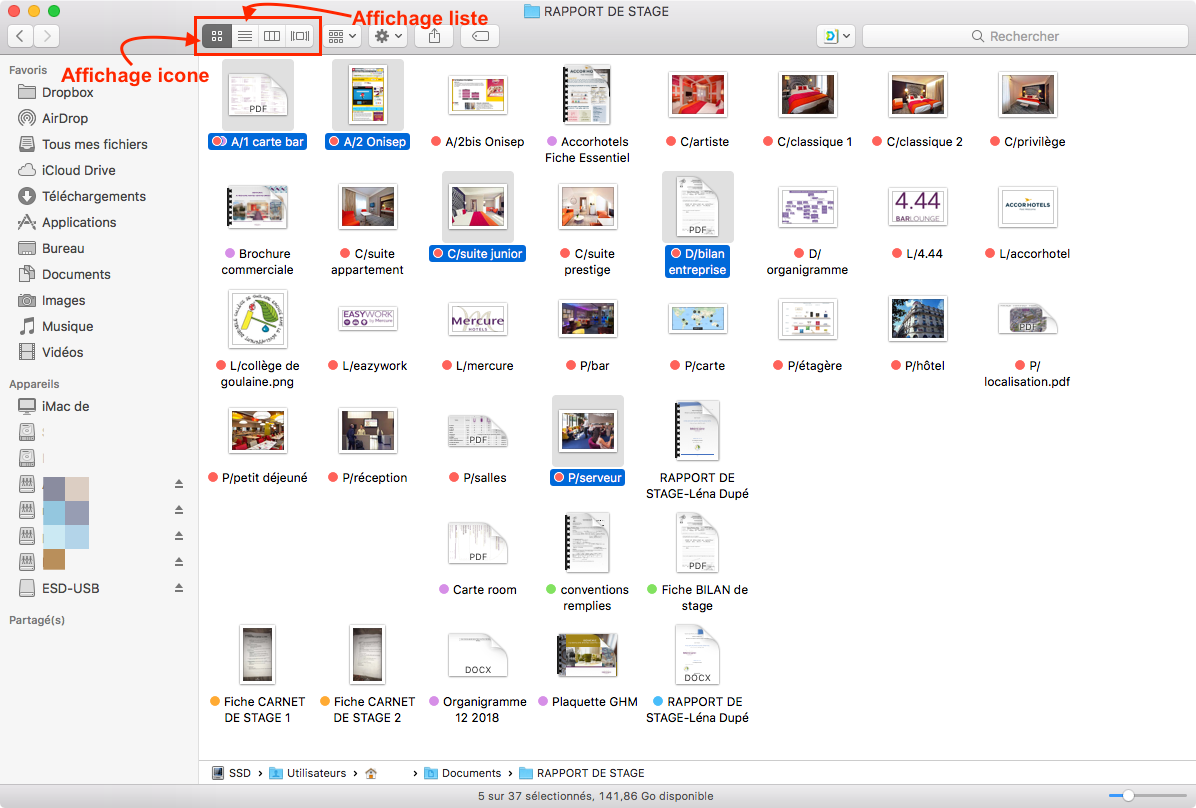Viewport: 1196px width, 808px height.
Task: Eject the ESD-USB drive
Action: [179, 588]
